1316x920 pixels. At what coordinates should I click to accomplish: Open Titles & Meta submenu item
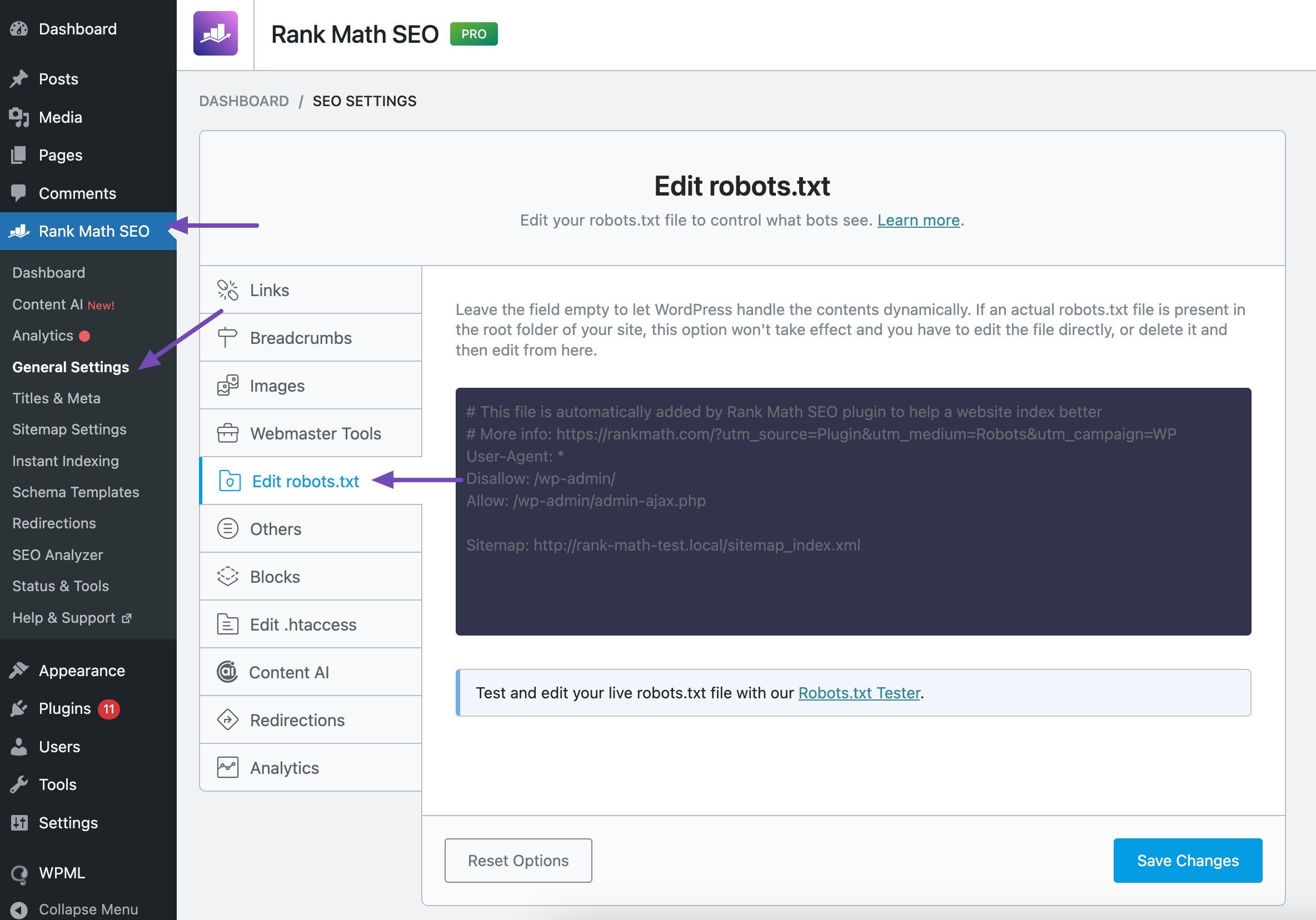pos(56,398)
